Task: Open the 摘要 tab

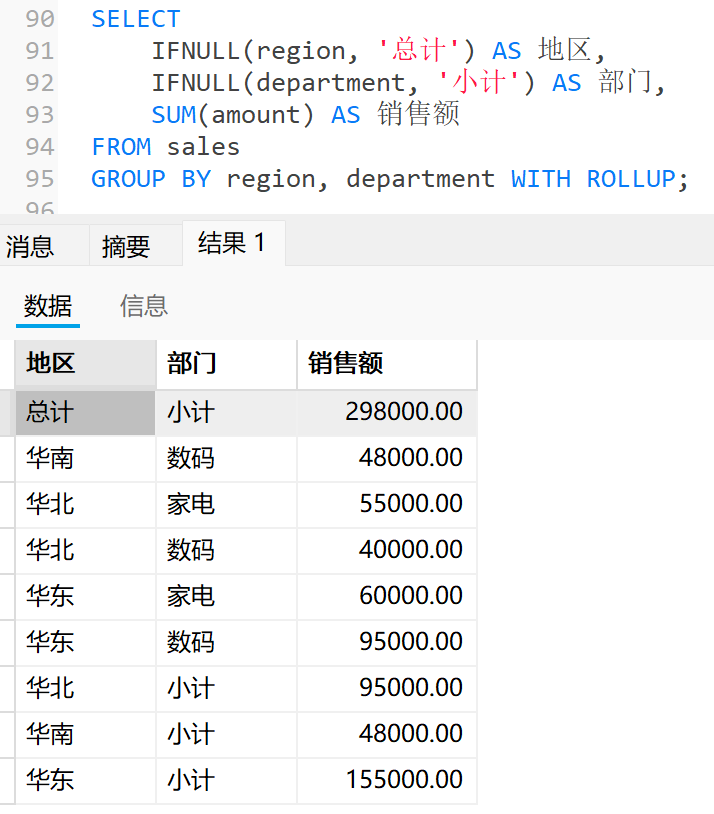Action: tap(126, 246)
